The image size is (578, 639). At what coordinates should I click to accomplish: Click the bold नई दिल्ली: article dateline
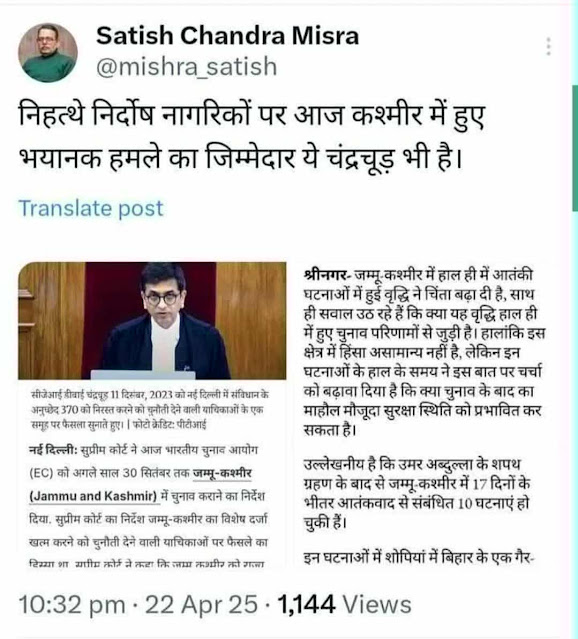pos(53,450)
